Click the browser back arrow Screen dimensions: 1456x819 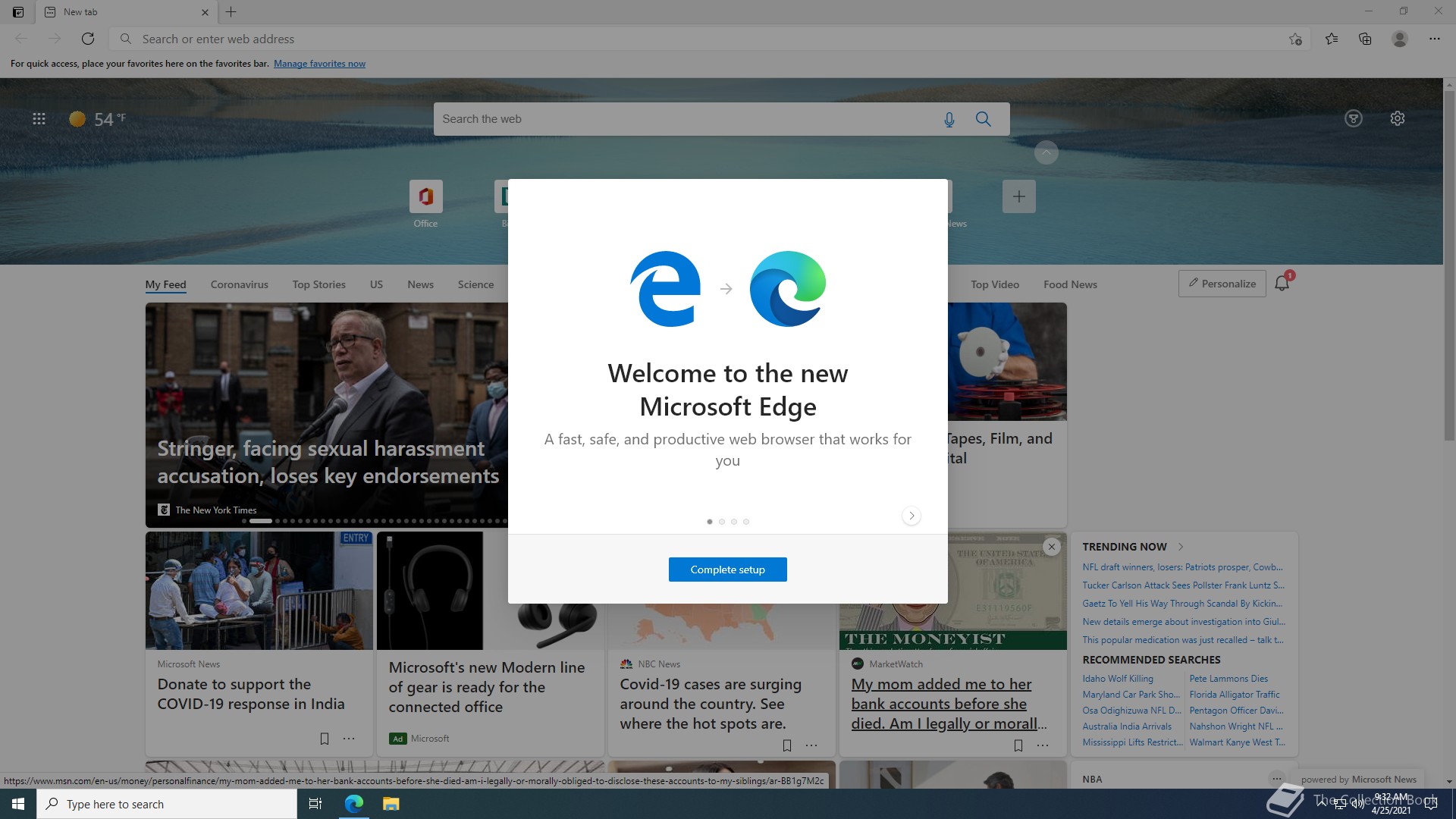[21, 39]
